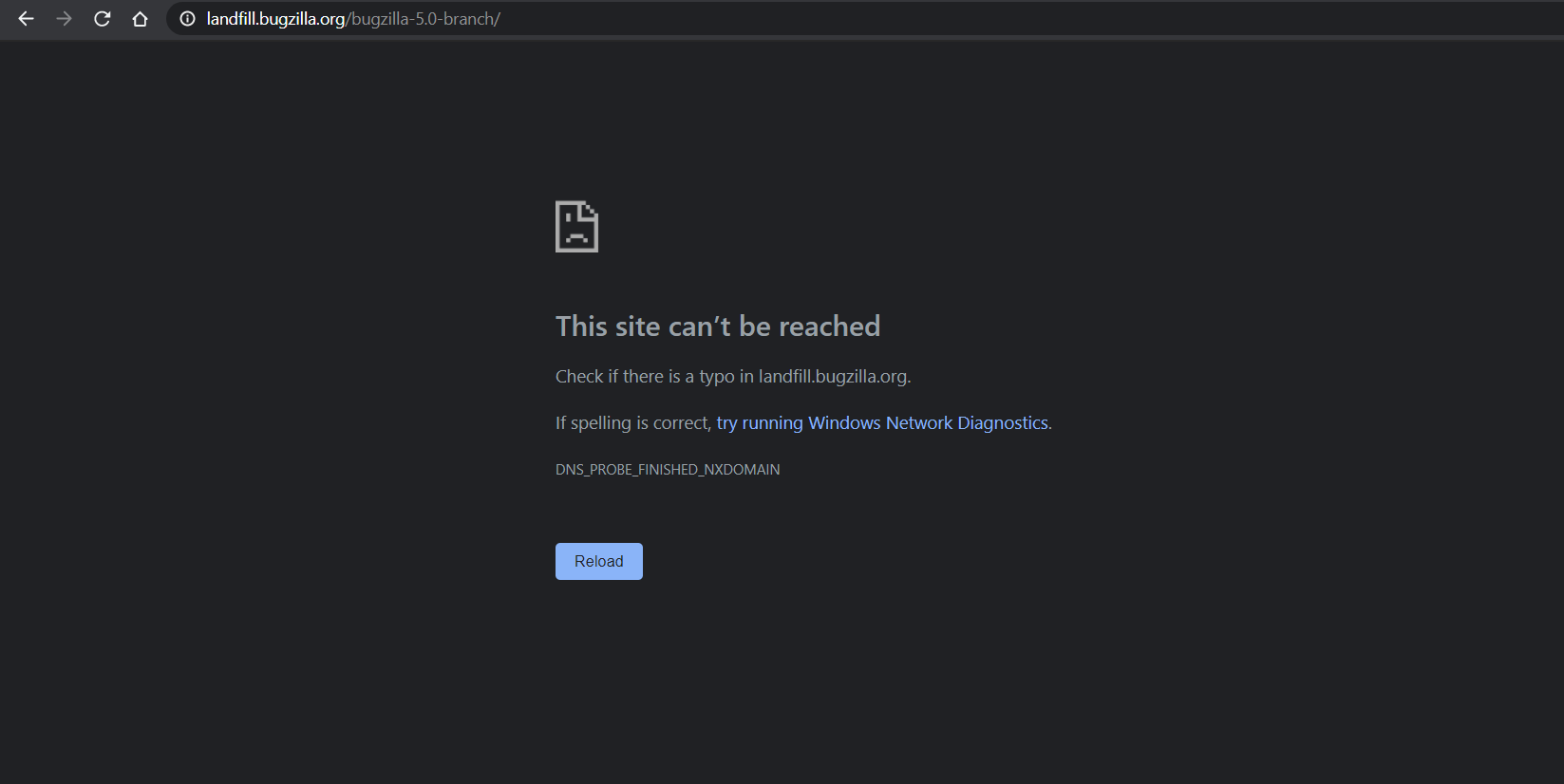Click landfill.bugzilla.org in the error message
The height and width of the screenshot is (784, 1564).
(x=832, y=377)
